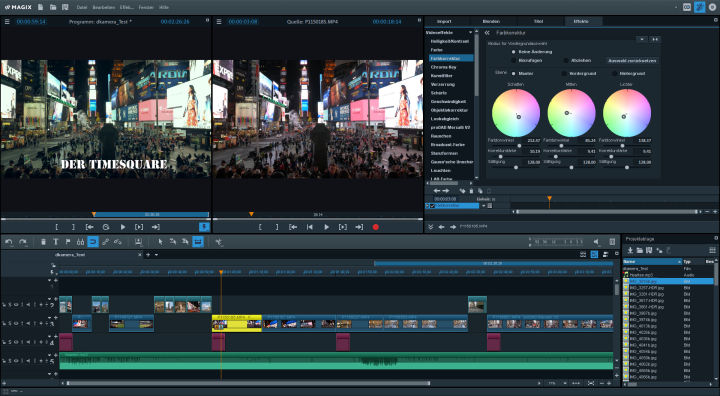Select Keine Änderung radio option
The height and width of the screenshot is (396, 720).
[514, 52]
